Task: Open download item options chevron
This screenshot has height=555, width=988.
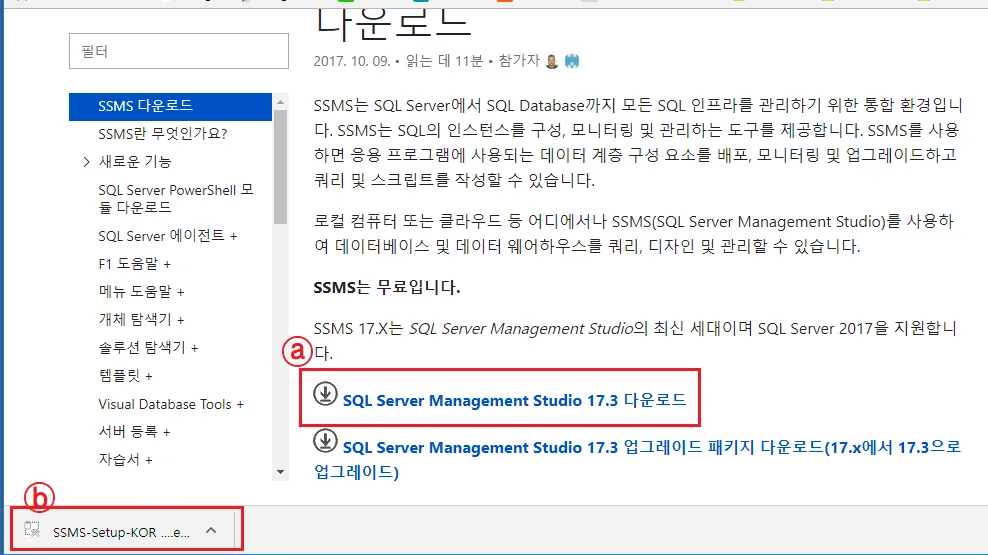Action: tap(211, 531)
